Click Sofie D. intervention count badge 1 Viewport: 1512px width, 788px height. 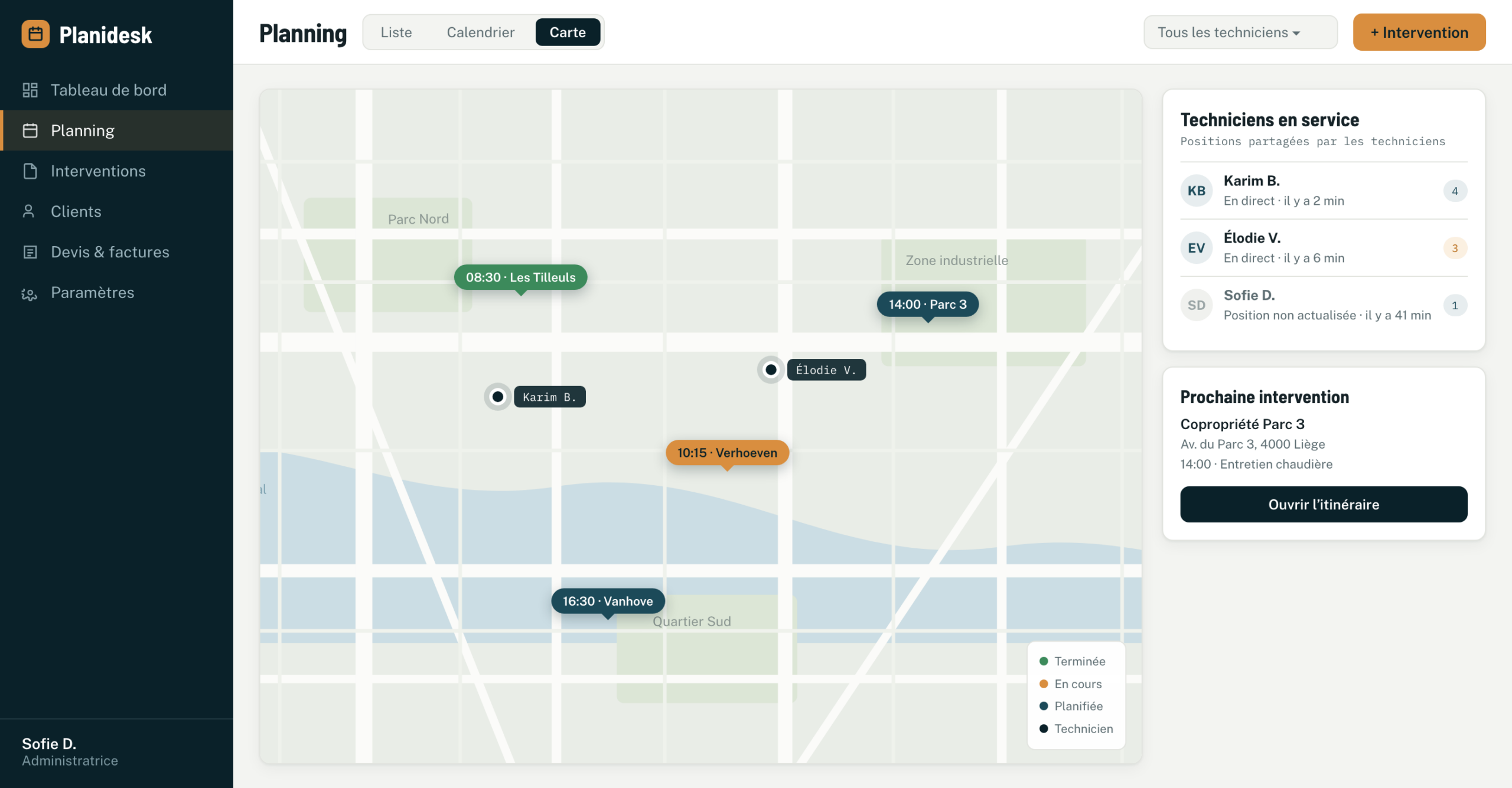pyautogui.click(x=1455, y=305)
